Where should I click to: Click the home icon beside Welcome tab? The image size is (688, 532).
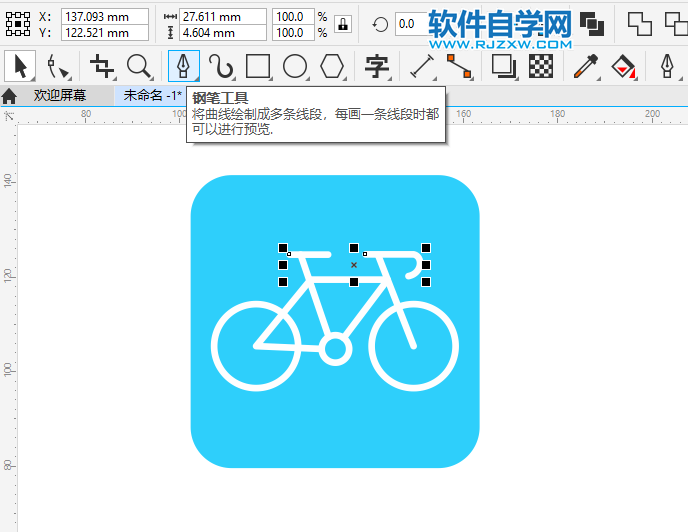(x=9, y=96)
